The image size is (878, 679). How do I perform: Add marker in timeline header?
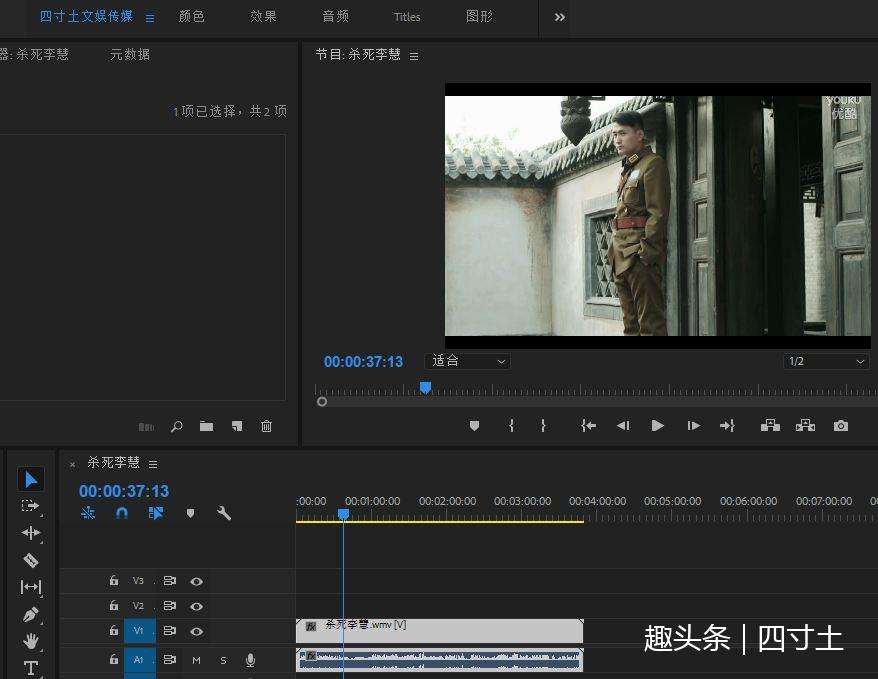click(x=190, y=513)
